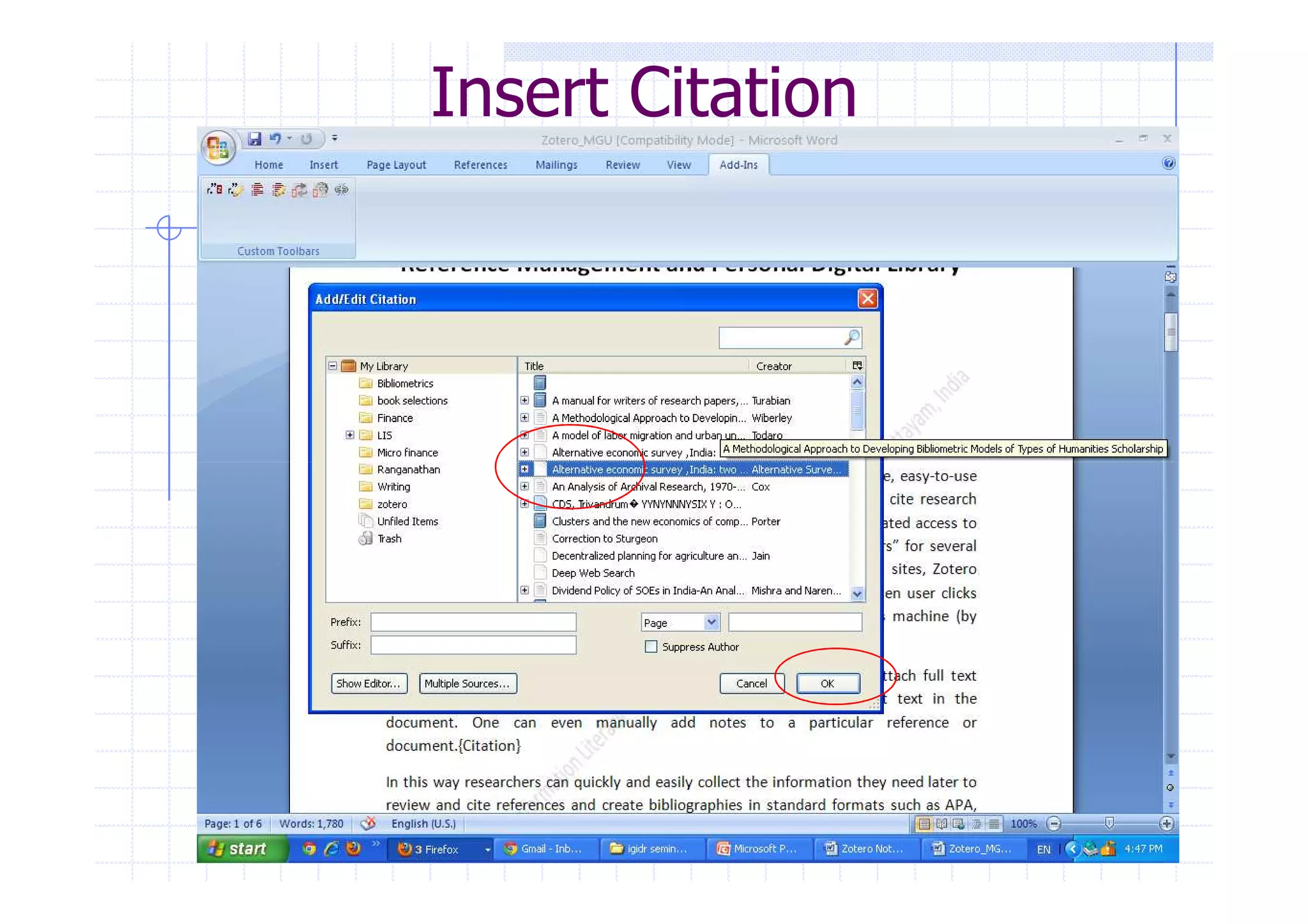
Task: Open the References ribbon tab
Action: [x=480, y=165]
